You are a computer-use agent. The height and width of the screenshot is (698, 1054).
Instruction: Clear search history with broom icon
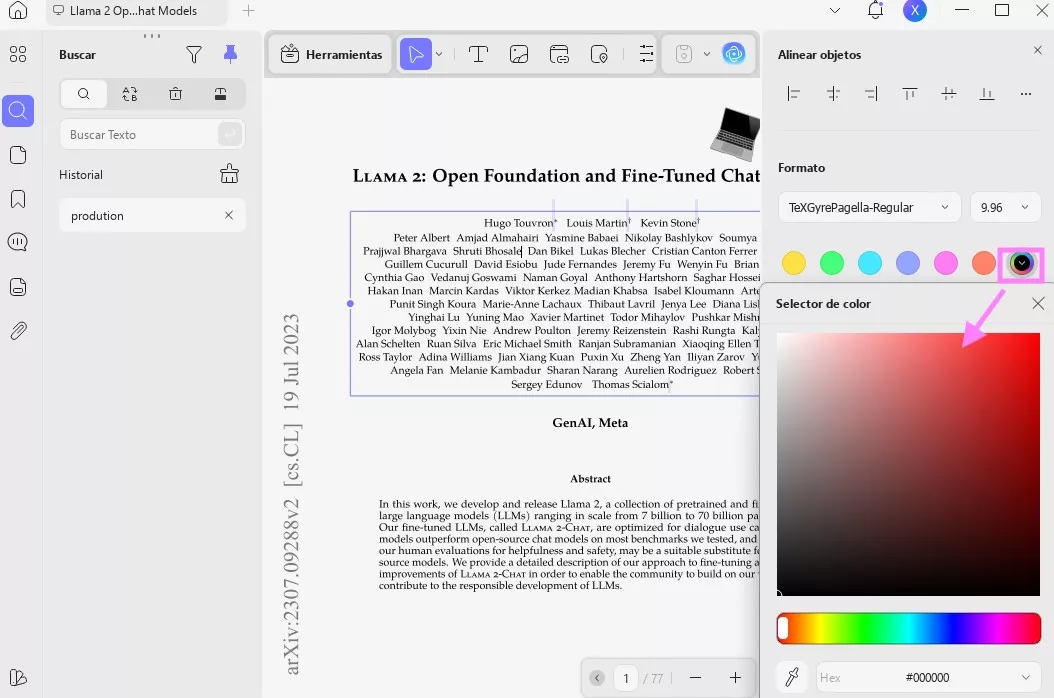tap(229, 174)
